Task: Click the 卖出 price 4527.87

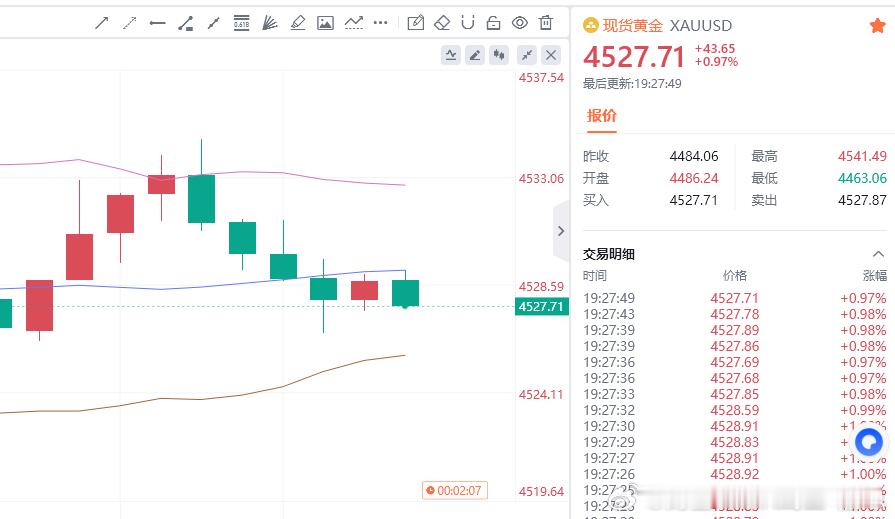Action: [x=862, y=200]
